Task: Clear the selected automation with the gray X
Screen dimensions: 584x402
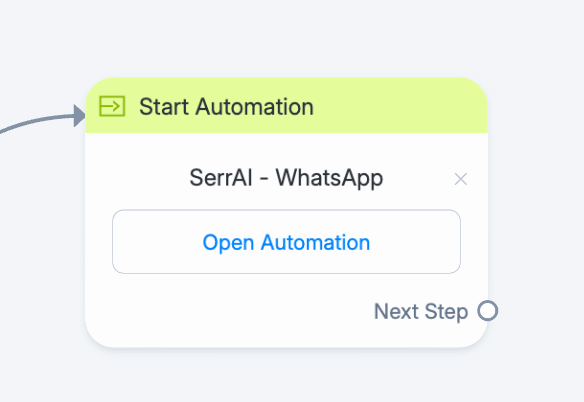Action: click(x=461, y=179)
